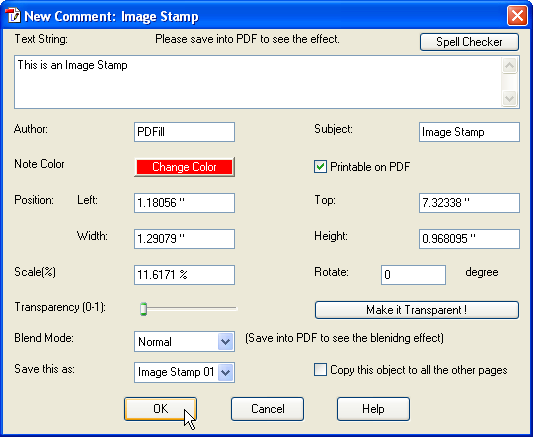Viewport: 533px width, 437px height.
Task: Click the Transparency slider handle
Action: tap(143, 309)
